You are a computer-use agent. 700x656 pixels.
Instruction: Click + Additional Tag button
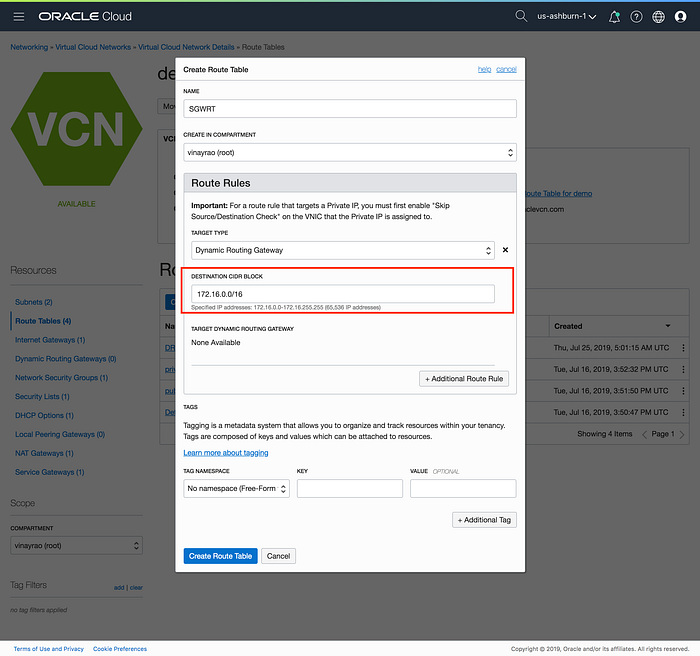(484, 520)
